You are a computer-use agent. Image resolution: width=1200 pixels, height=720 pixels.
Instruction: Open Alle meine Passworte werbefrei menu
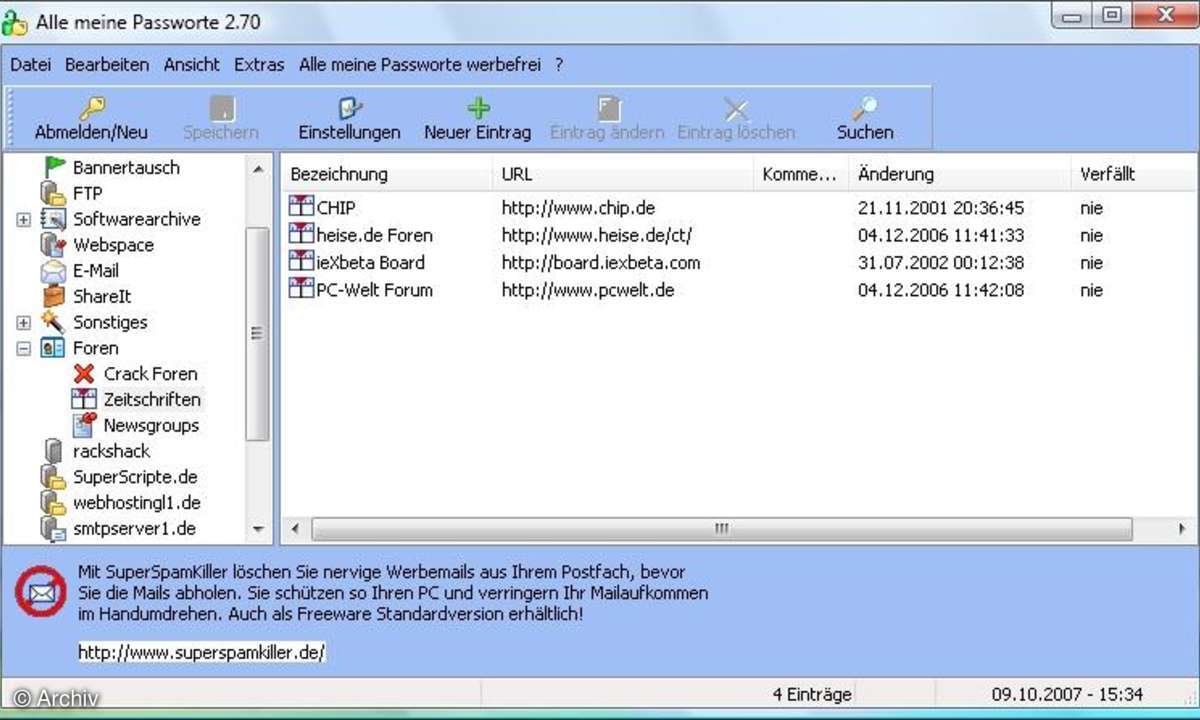point(420,65)
